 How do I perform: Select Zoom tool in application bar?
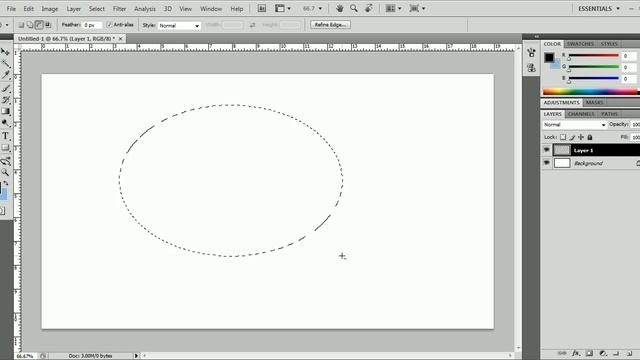(354, 8)
